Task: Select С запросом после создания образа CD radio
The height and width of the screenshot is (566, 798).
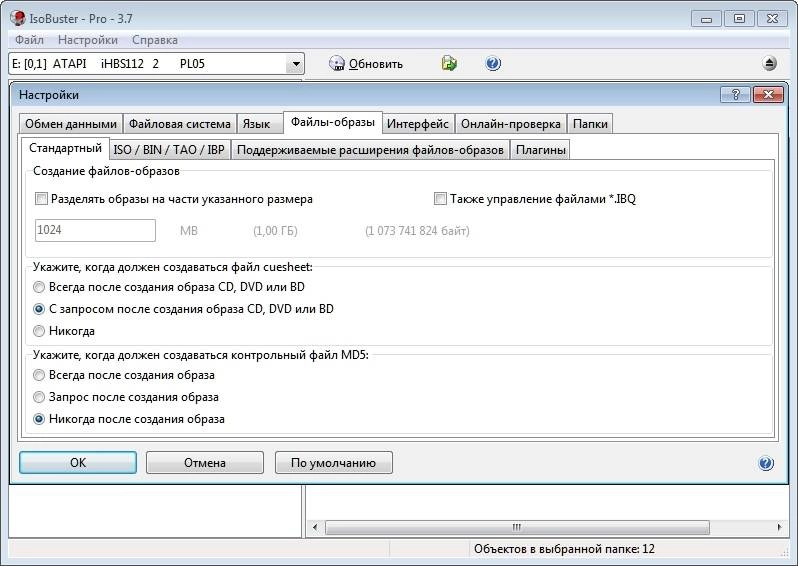Action: click(x=39, y=309)
